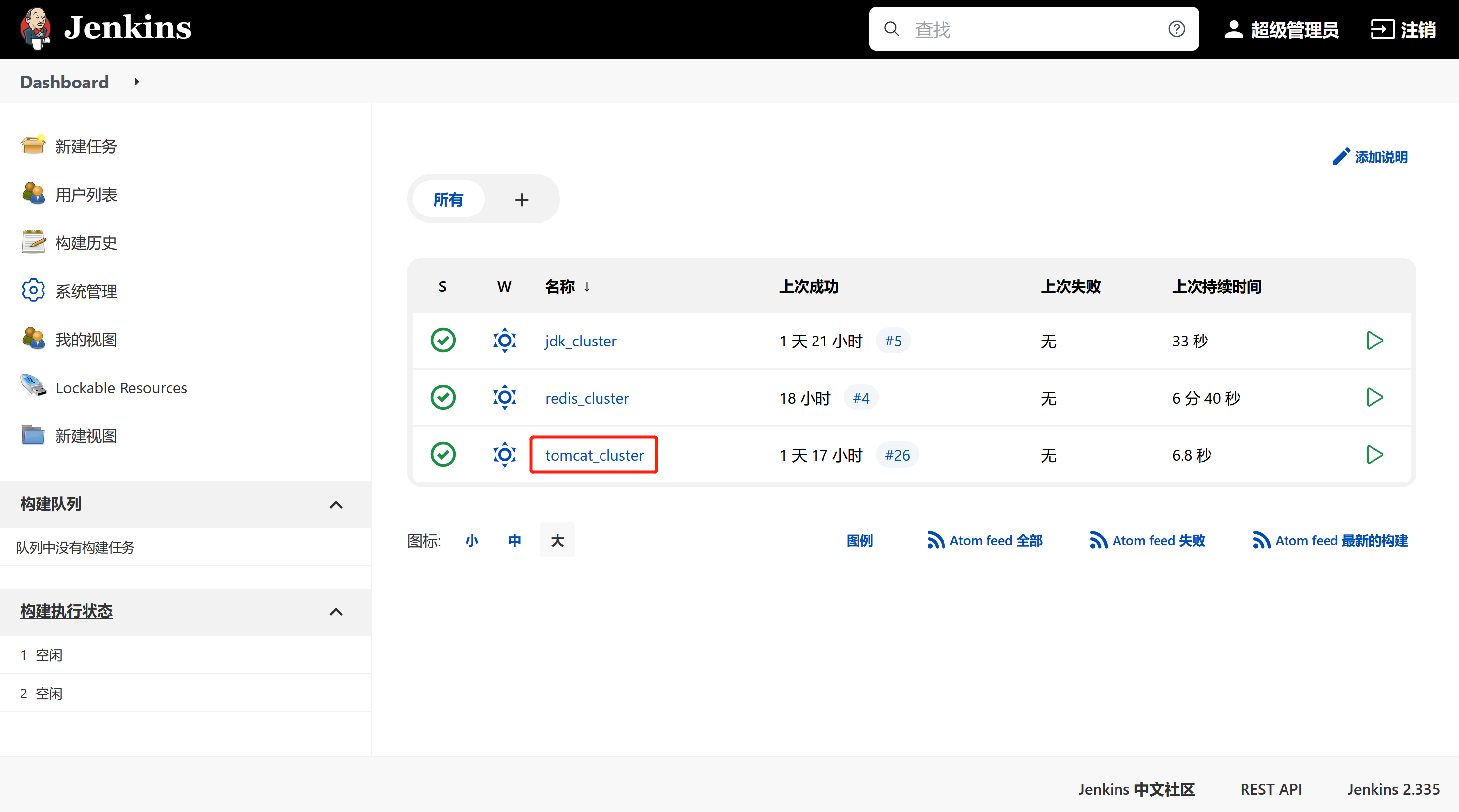This screenshot has height=812, width=1459.
Task: Select the 小 icon size
Action: pos(472,540)
